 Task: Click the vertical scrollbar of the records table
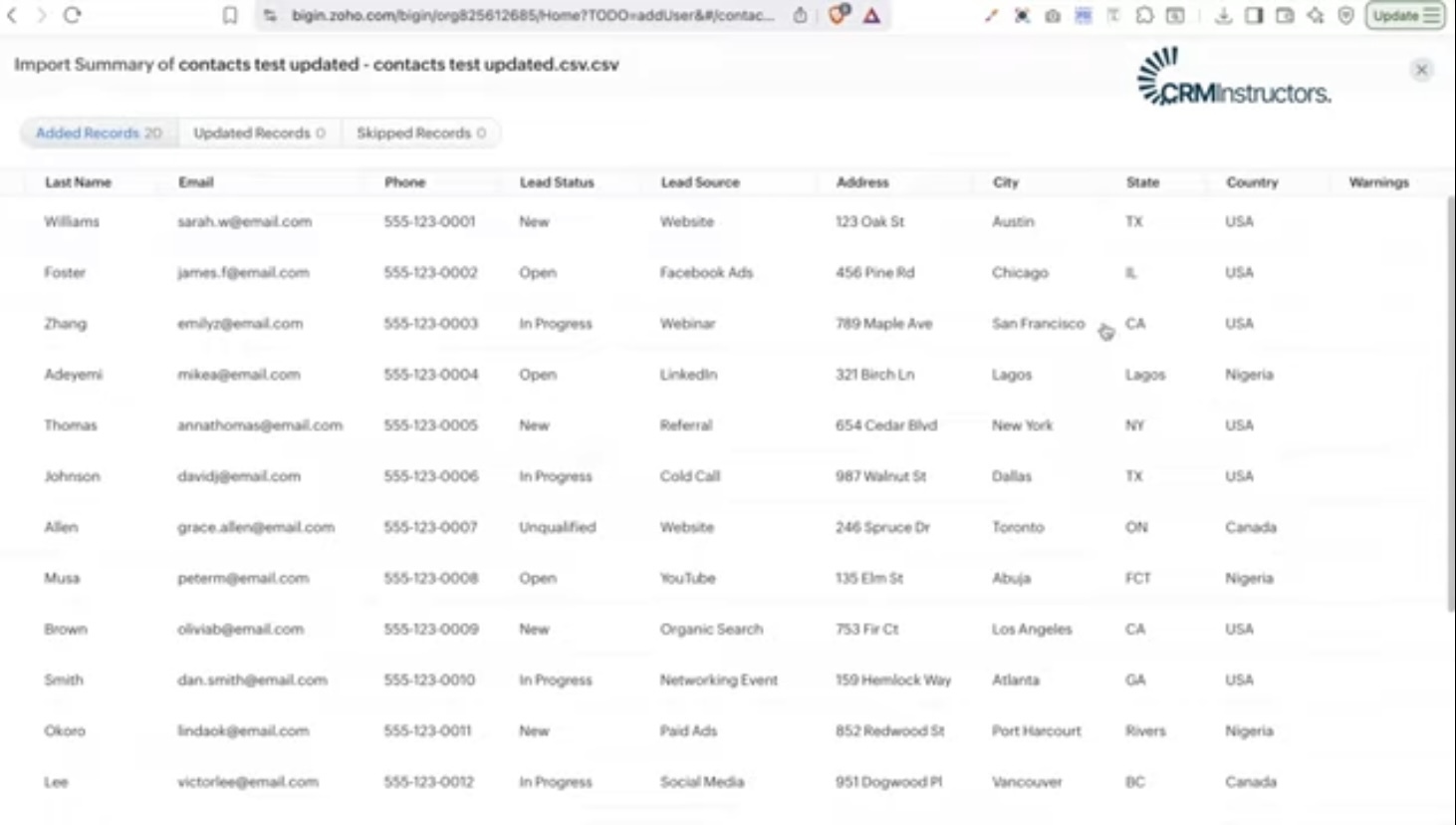1450,399
